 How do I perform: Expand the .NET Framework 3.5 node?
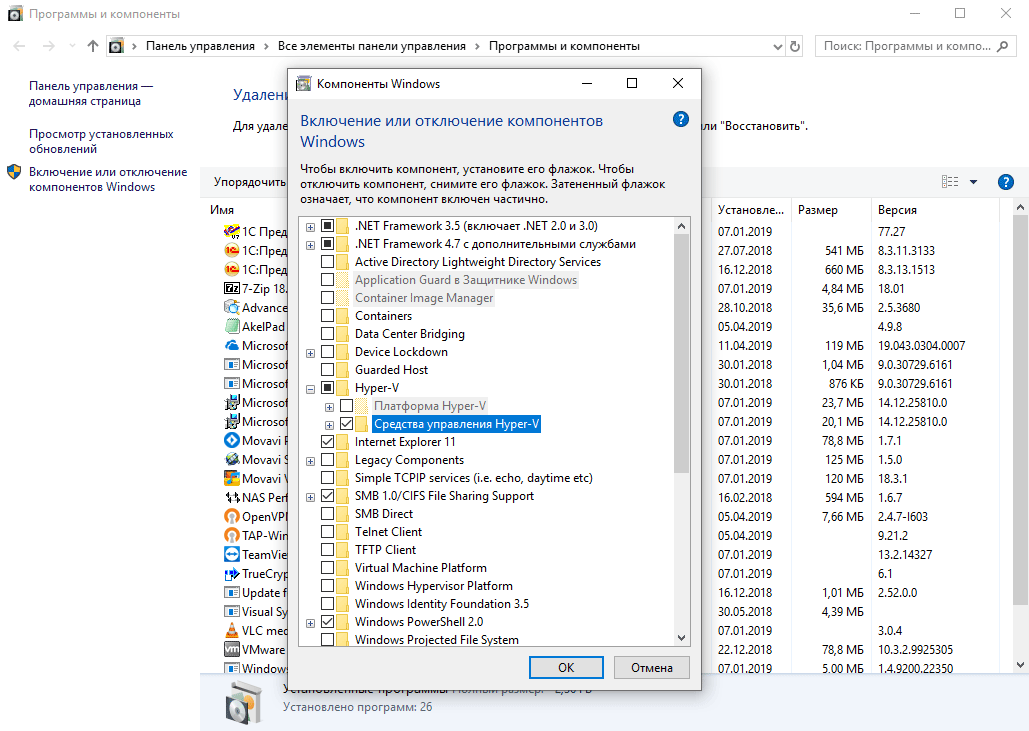tap(311, 226)
